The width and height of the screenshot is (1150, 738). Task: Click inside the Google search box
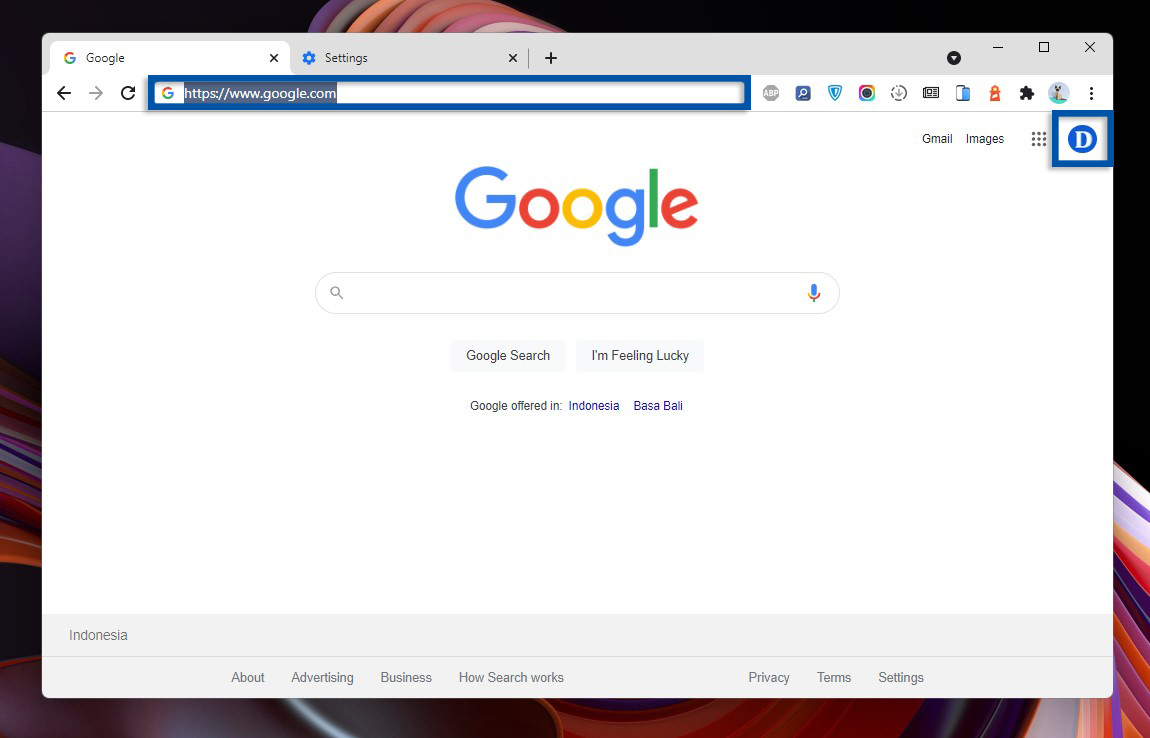(577, 292)
